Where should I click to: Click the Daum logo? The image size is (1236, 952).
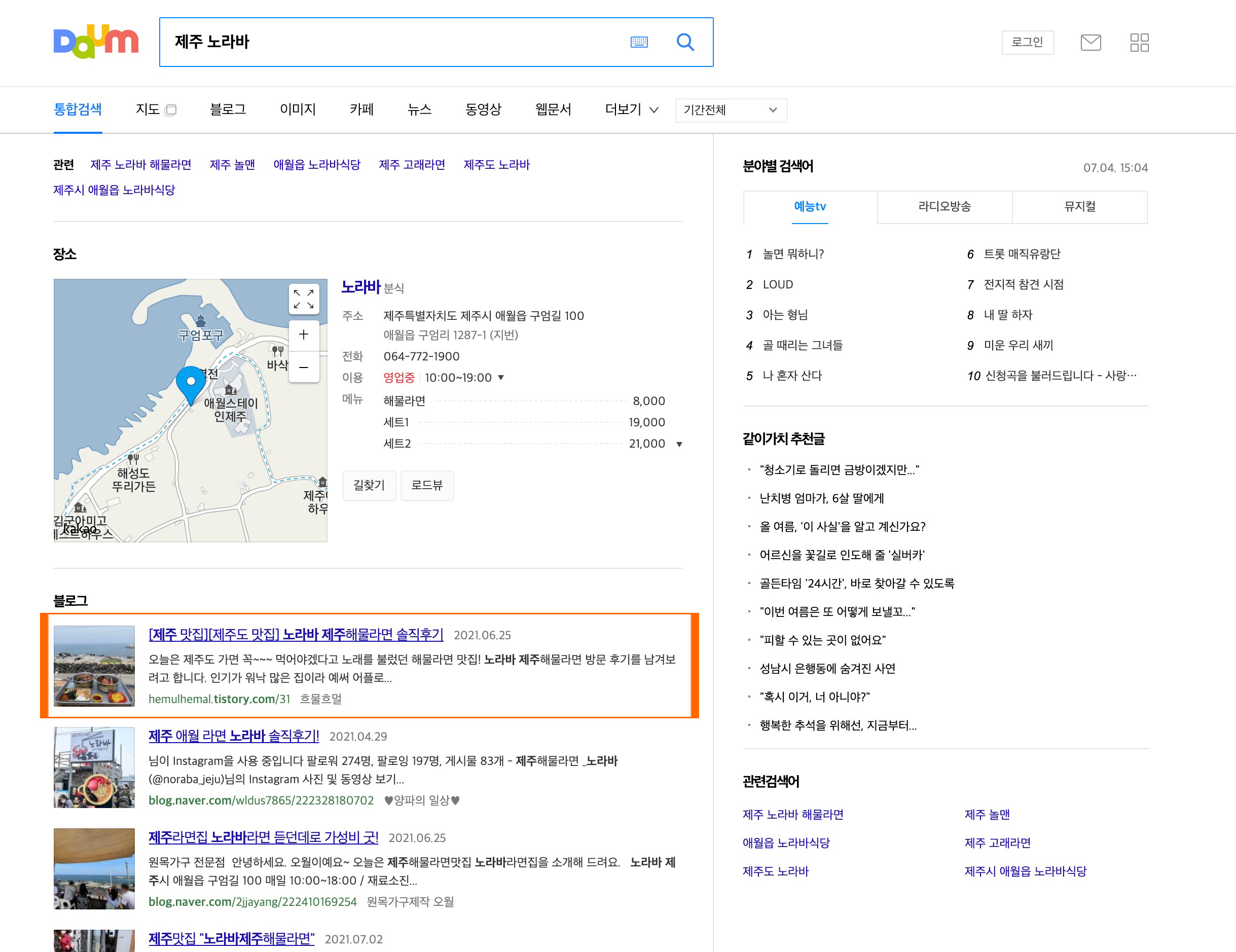pos(96,42)
